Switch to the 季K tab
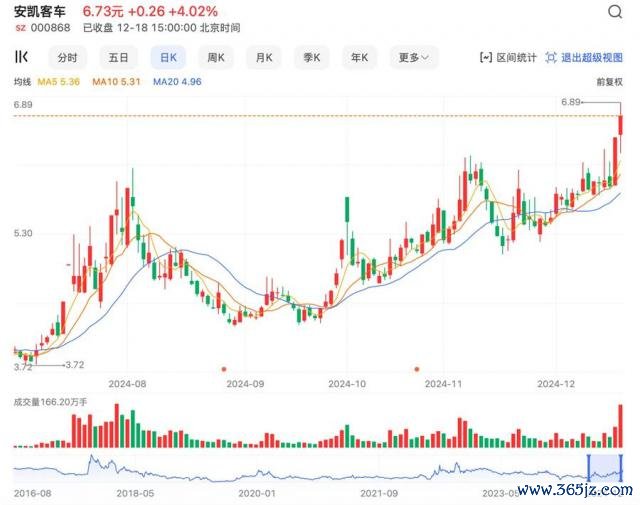 coord(312,58)
